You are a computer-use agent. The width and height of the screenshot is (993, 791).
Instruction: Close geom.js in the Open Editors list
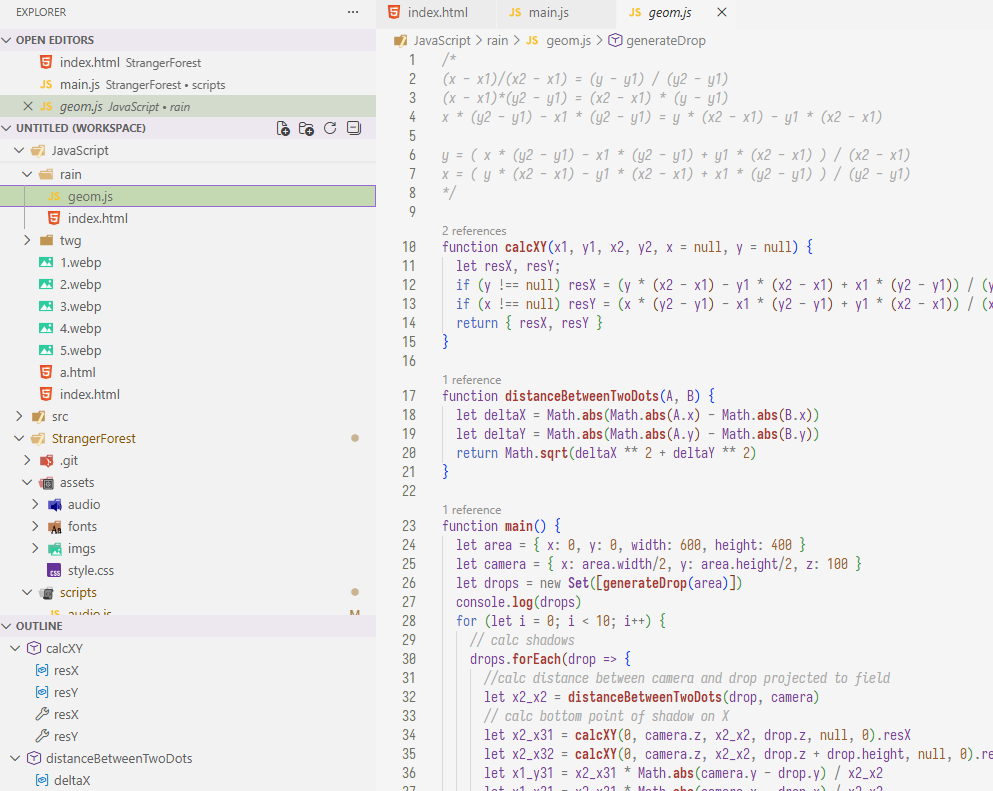click(x=27, y=106)
